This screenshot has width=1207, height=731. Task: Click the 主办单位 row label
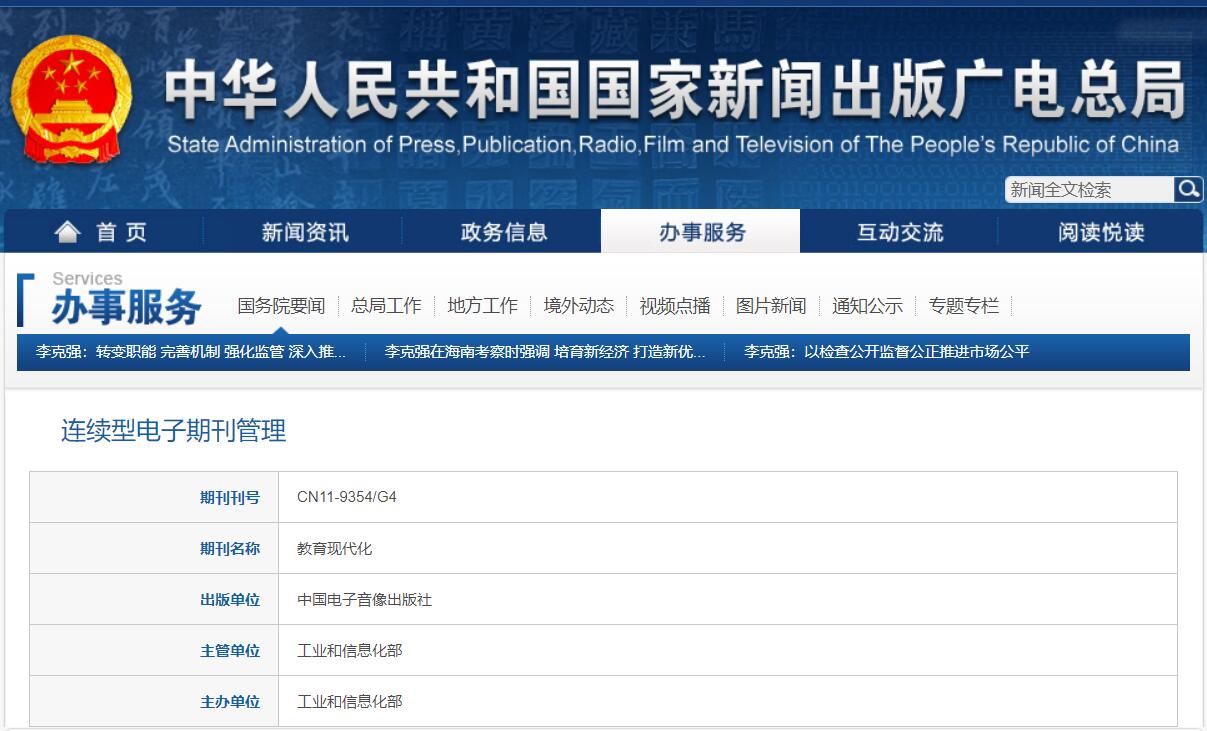pos(230,701)
